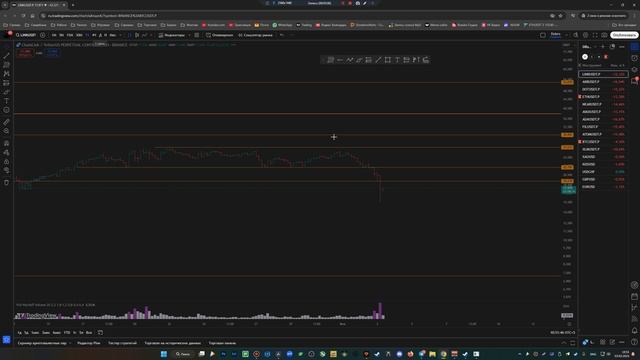Enter fullscreen mode for the chart
Viewport: 640px width, 360px height.
point(595,35)
